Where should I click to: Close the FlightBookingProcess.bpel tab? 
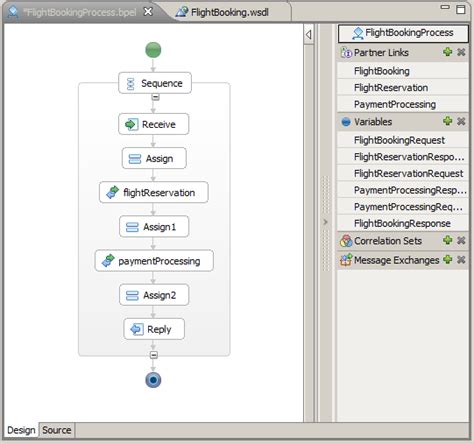(148, 12)
